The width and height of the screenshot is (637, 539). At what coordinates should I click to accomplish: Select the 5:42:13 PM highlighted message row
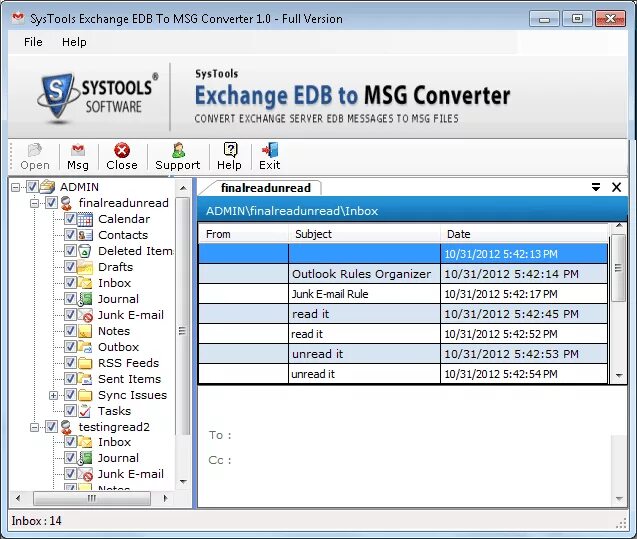pyautogui.click(x=403, y=254)
